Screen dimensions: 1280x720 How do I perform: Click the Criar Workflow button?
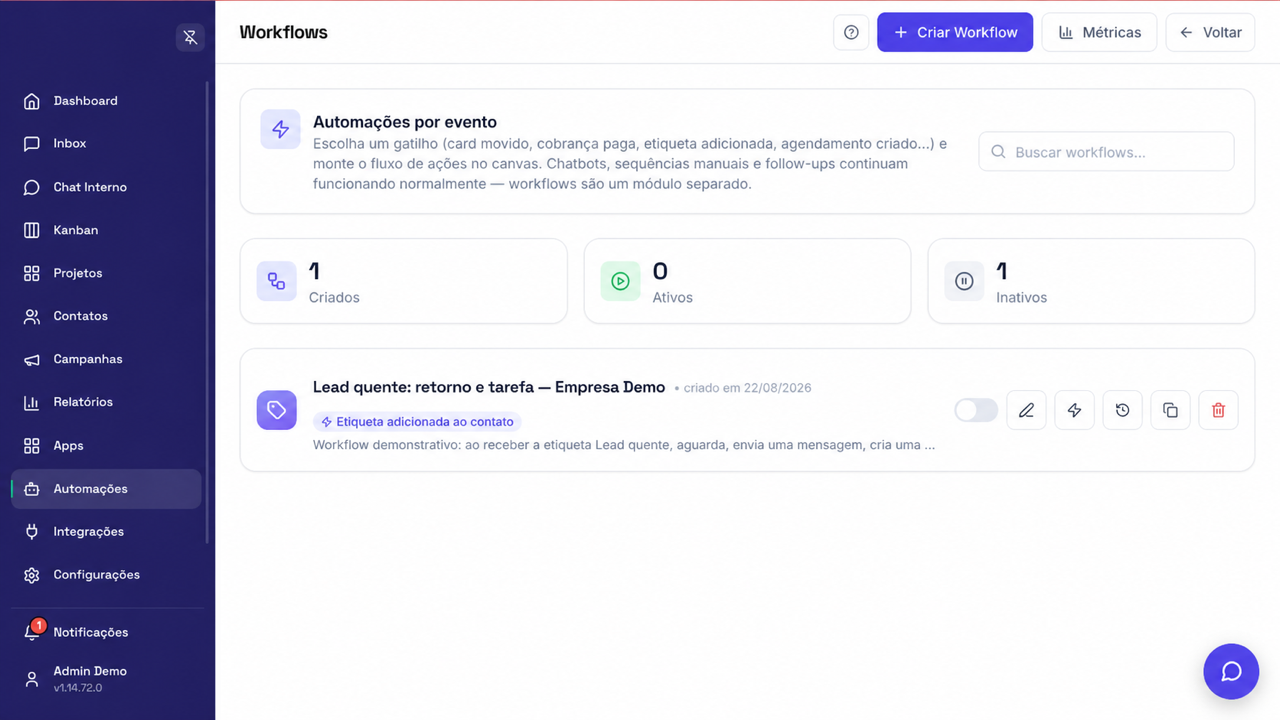[955, 32]
